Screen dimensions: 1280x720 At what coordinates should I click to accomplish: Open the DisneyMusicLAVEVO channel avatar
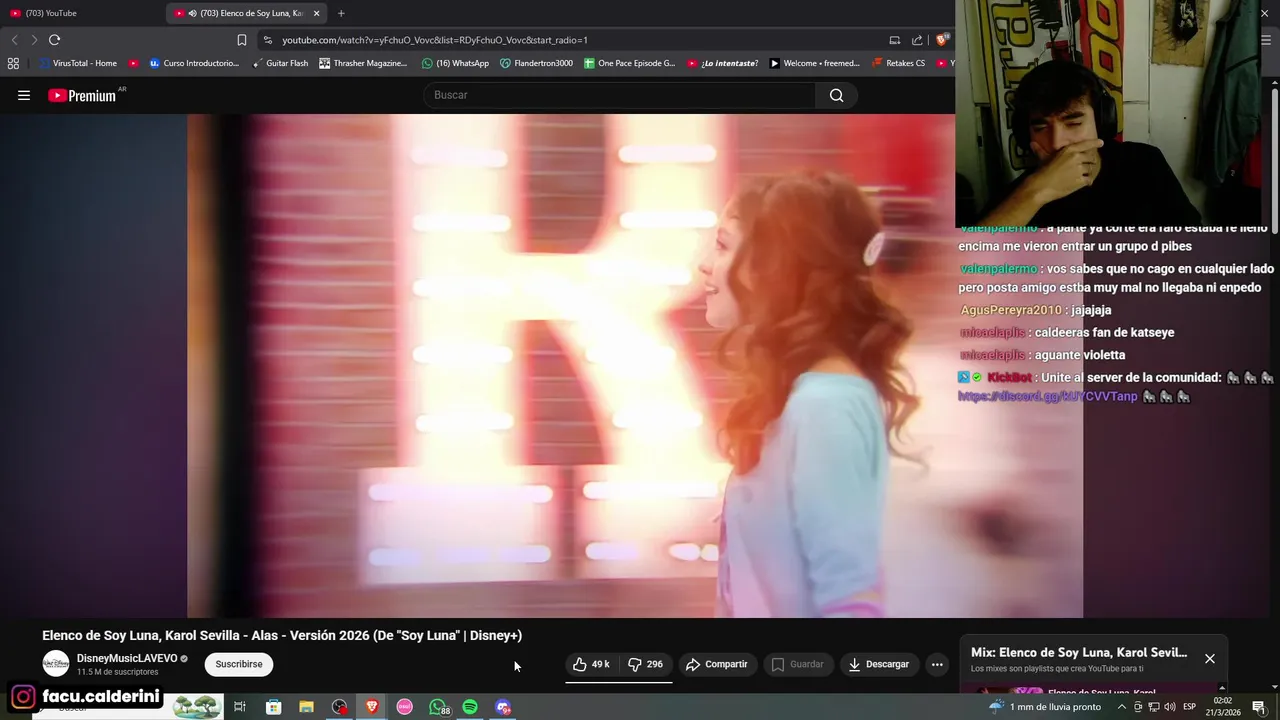click(56, 664)
